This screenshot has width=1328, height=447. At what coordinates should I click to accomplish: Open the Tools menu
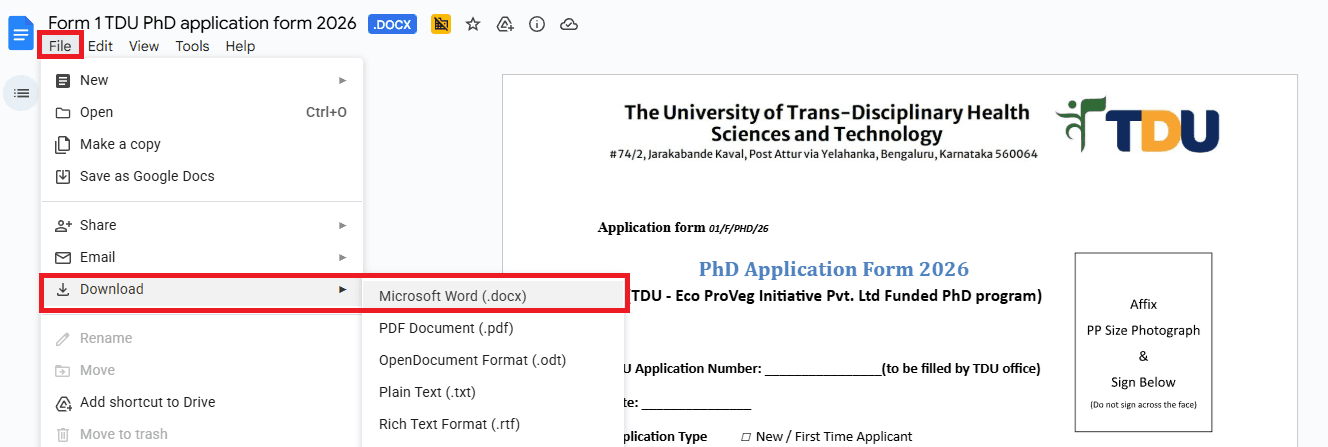coord(192,46)
